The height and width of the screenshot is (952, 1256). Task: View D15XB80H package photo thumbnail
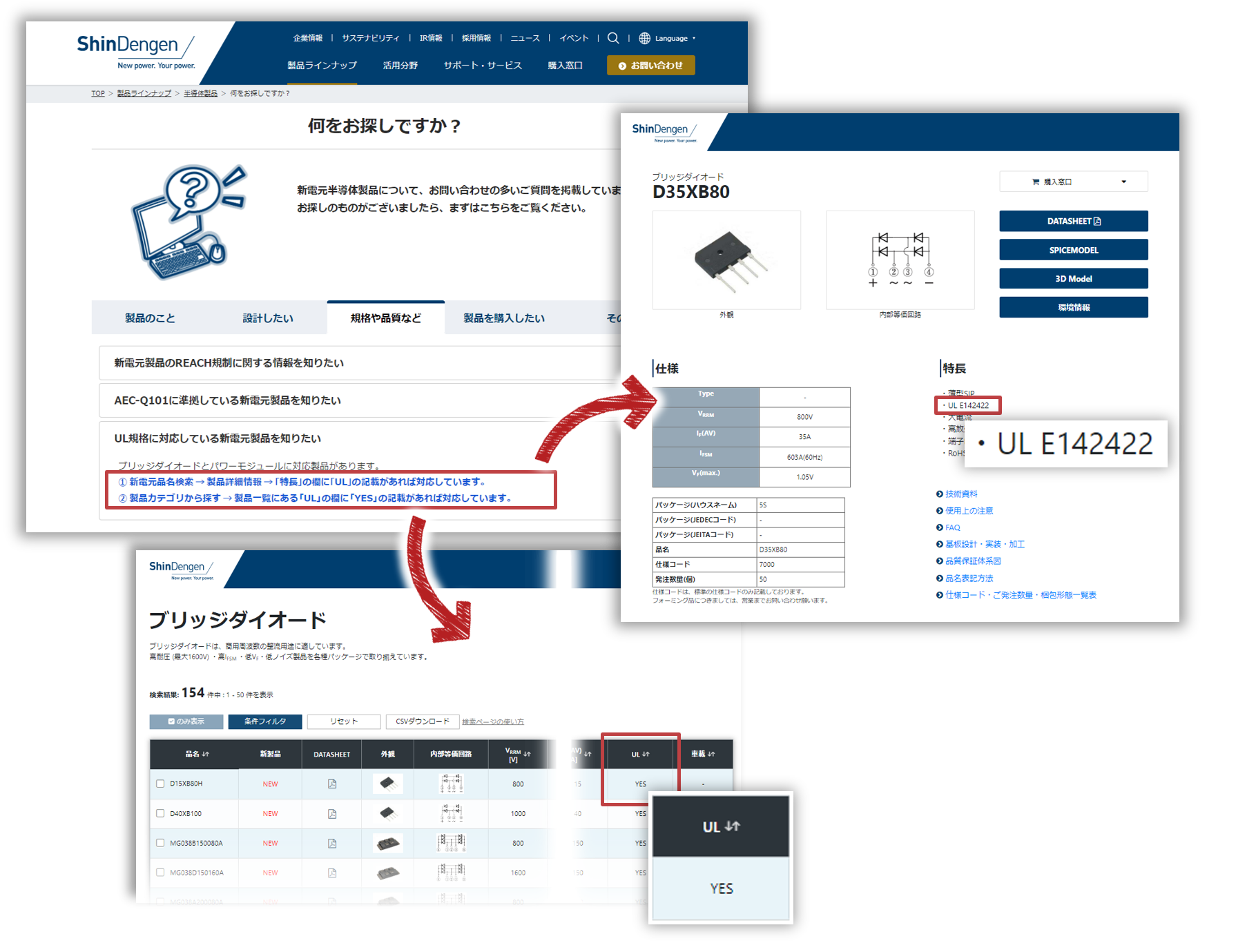tap(388, 784)
